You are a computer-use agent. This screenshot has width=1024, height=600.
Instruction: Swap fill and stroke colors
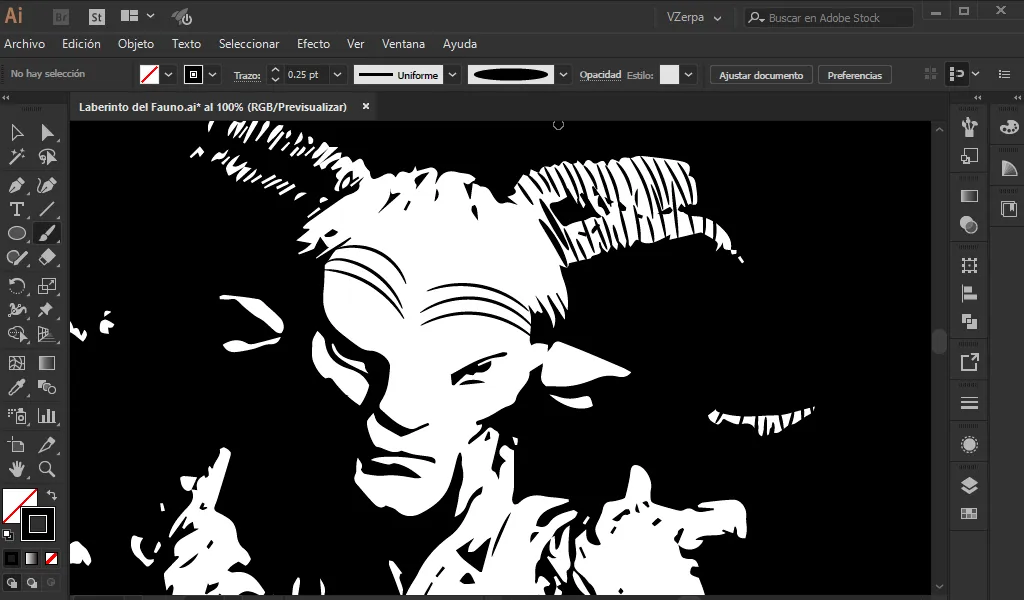point(52,496)
